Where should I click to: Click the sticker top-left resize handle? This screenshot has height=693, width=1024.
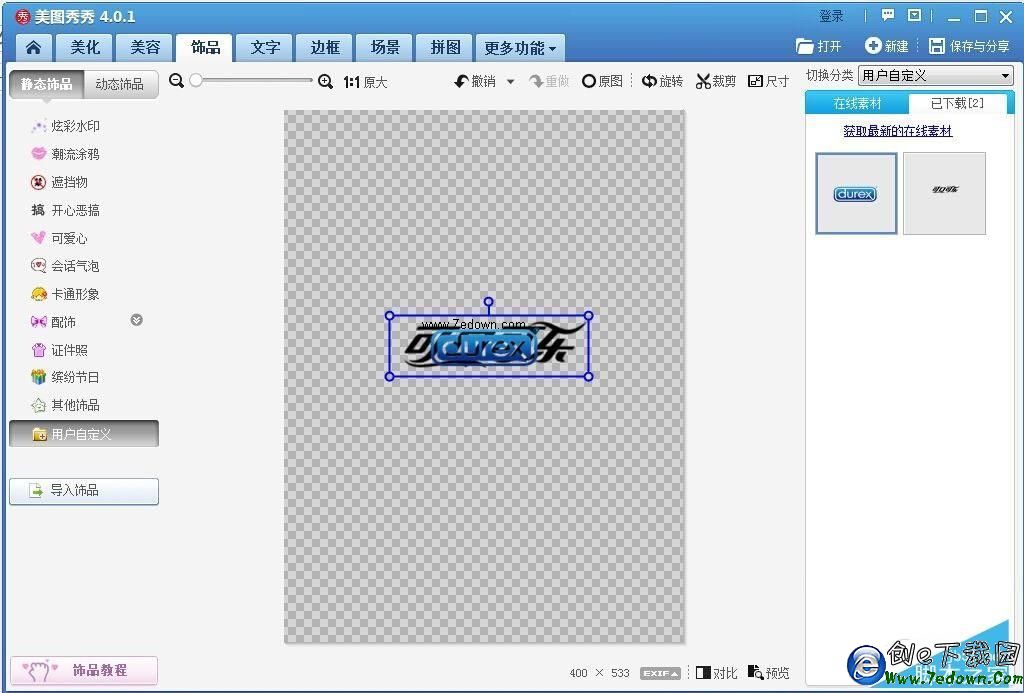click(390, 315)
